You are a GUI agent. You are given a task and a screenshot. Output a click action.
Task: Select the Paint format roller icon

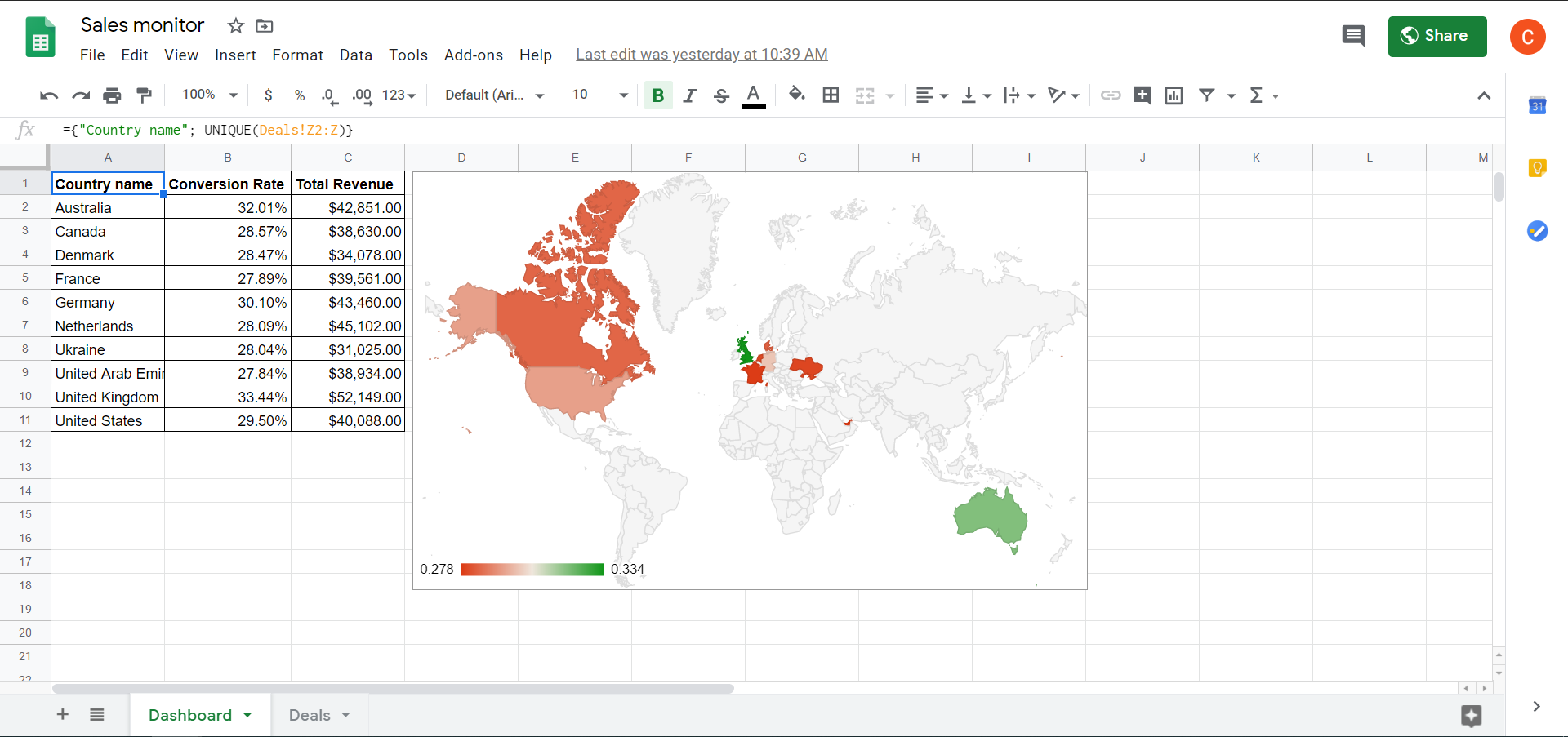145,95
